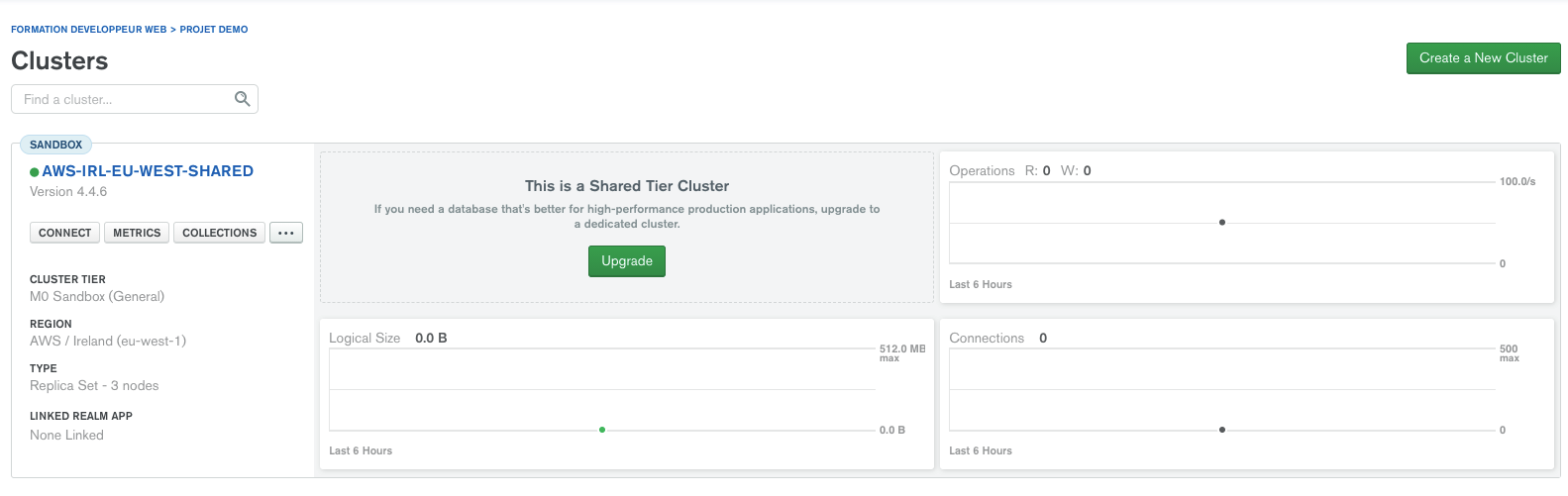This screenshot has width=1568, height=496.
Task: Click the Operations chart title
Action: pos(982,170)
